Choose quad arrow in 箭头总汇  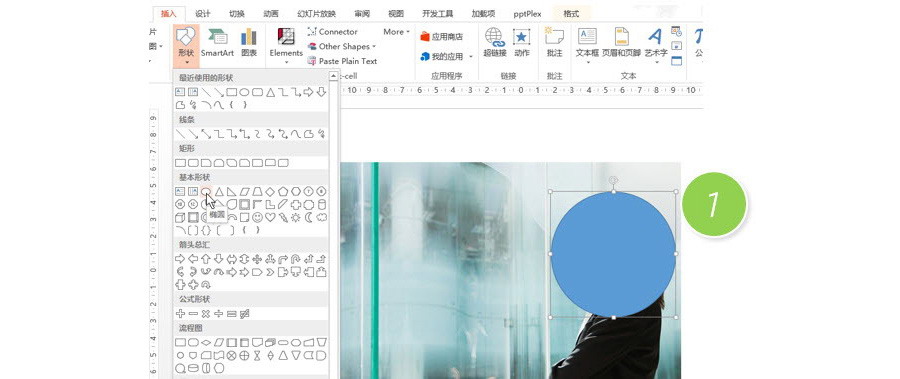pyautogui.click(x=257, y=259)
